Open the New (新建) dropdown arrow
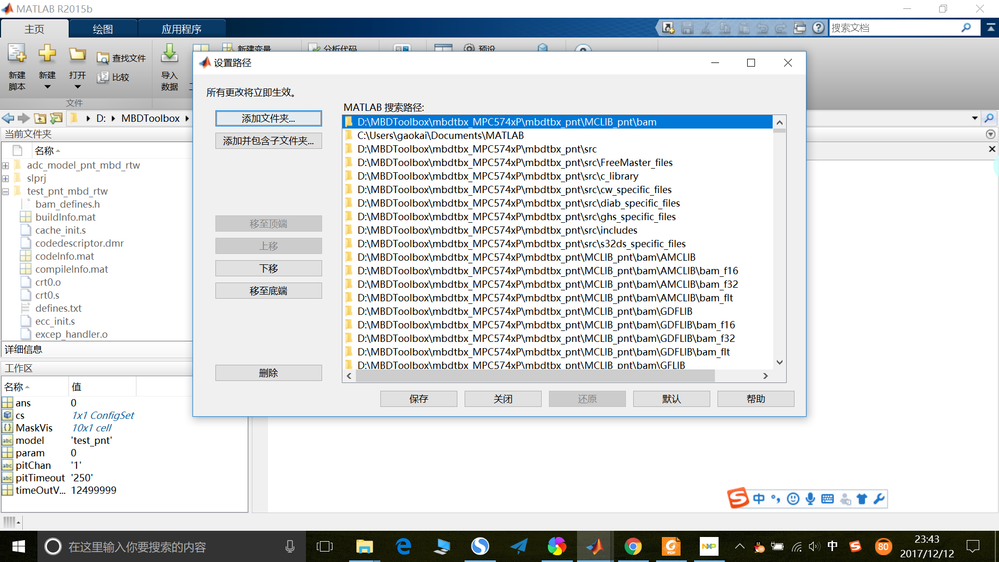 [47, 87]
